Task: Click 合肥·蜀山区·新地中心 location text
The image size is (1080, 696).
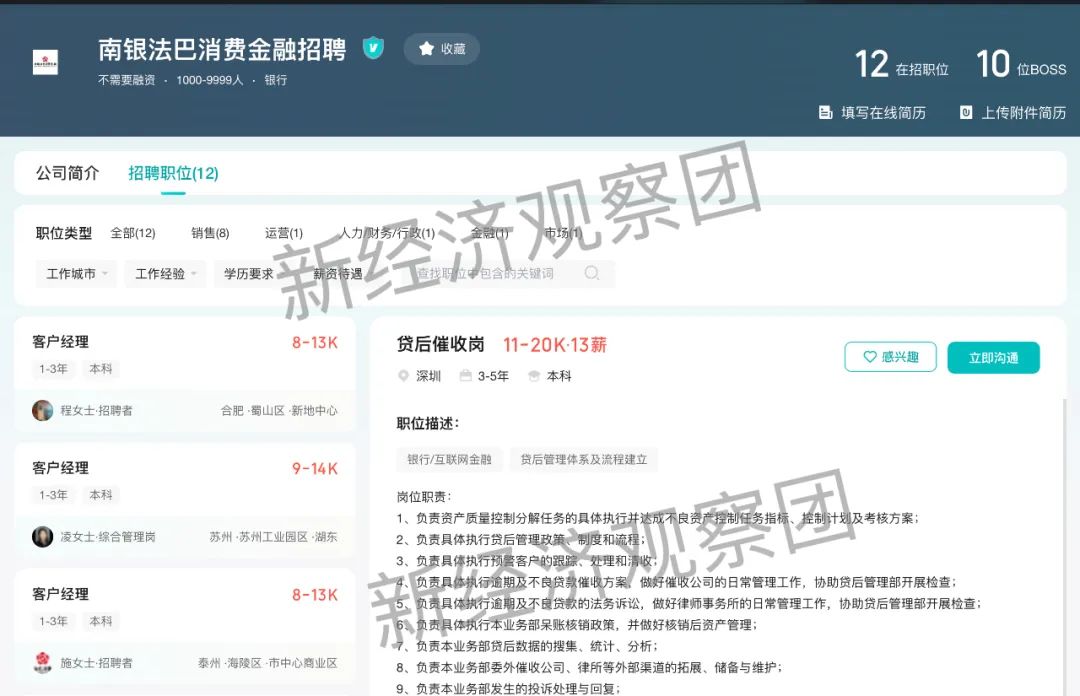Action: (x=279, y=411)
